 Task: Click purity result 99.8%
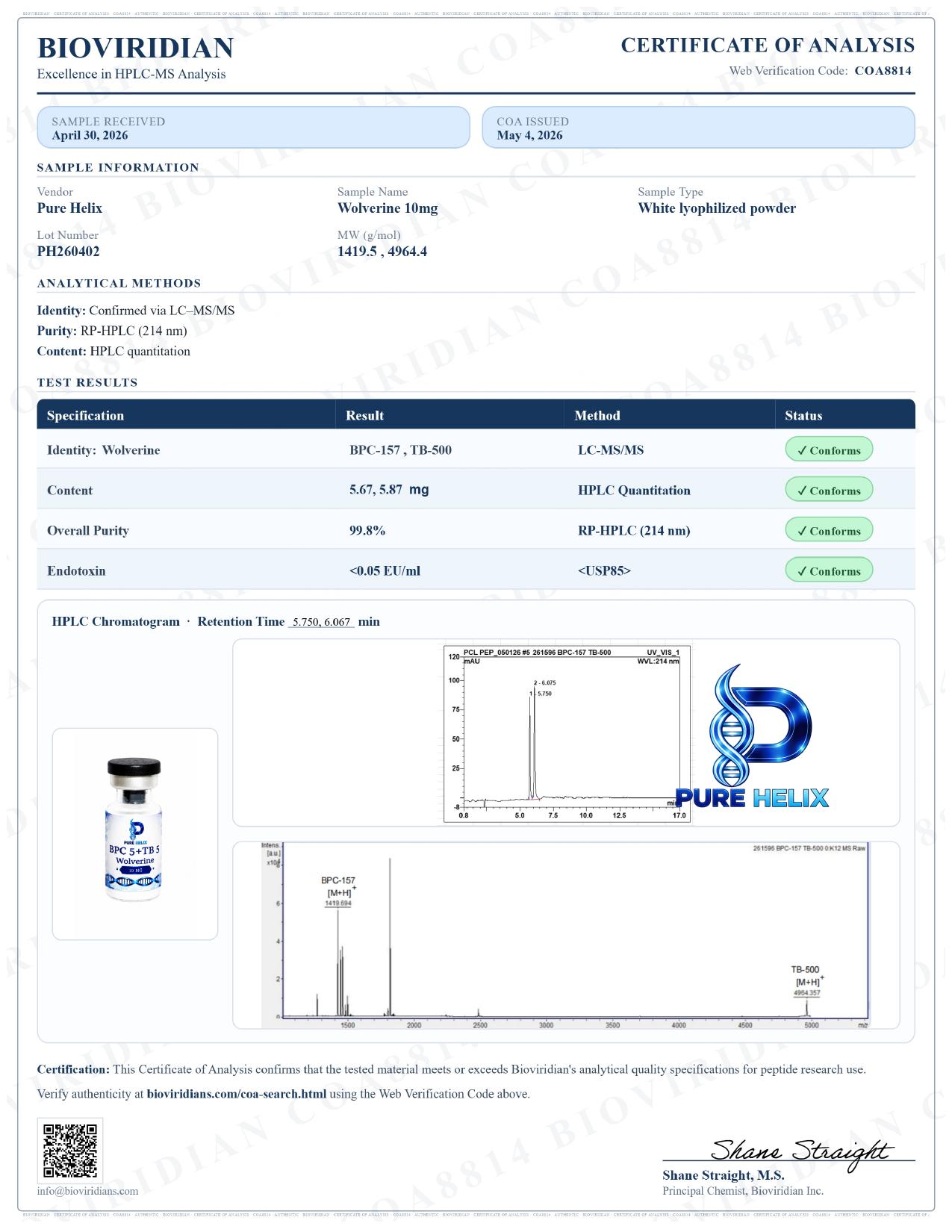(x=367, y=531)
